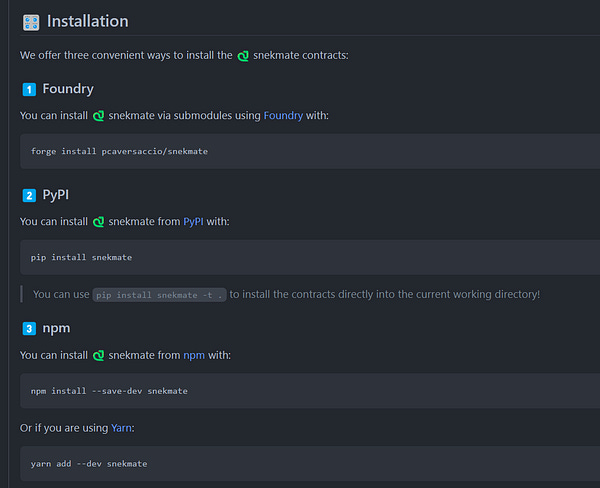Viewport: 600px width, 488px height.
Task: Open the PyPI hyperlink in the sentence
Action: pos(193,222)
